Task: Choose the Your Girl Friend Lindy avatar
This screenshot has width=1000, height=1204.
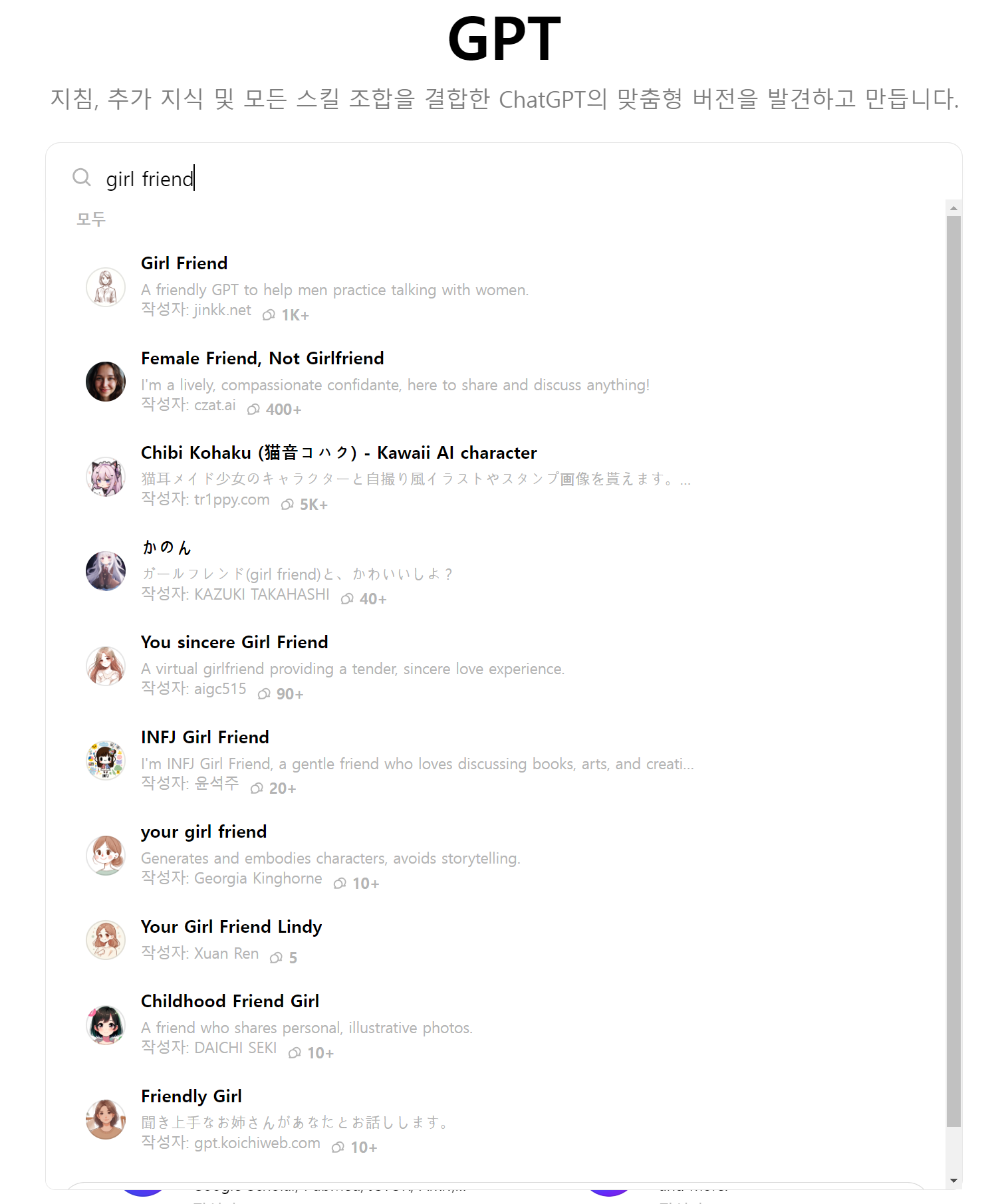Action: point(106,940)
